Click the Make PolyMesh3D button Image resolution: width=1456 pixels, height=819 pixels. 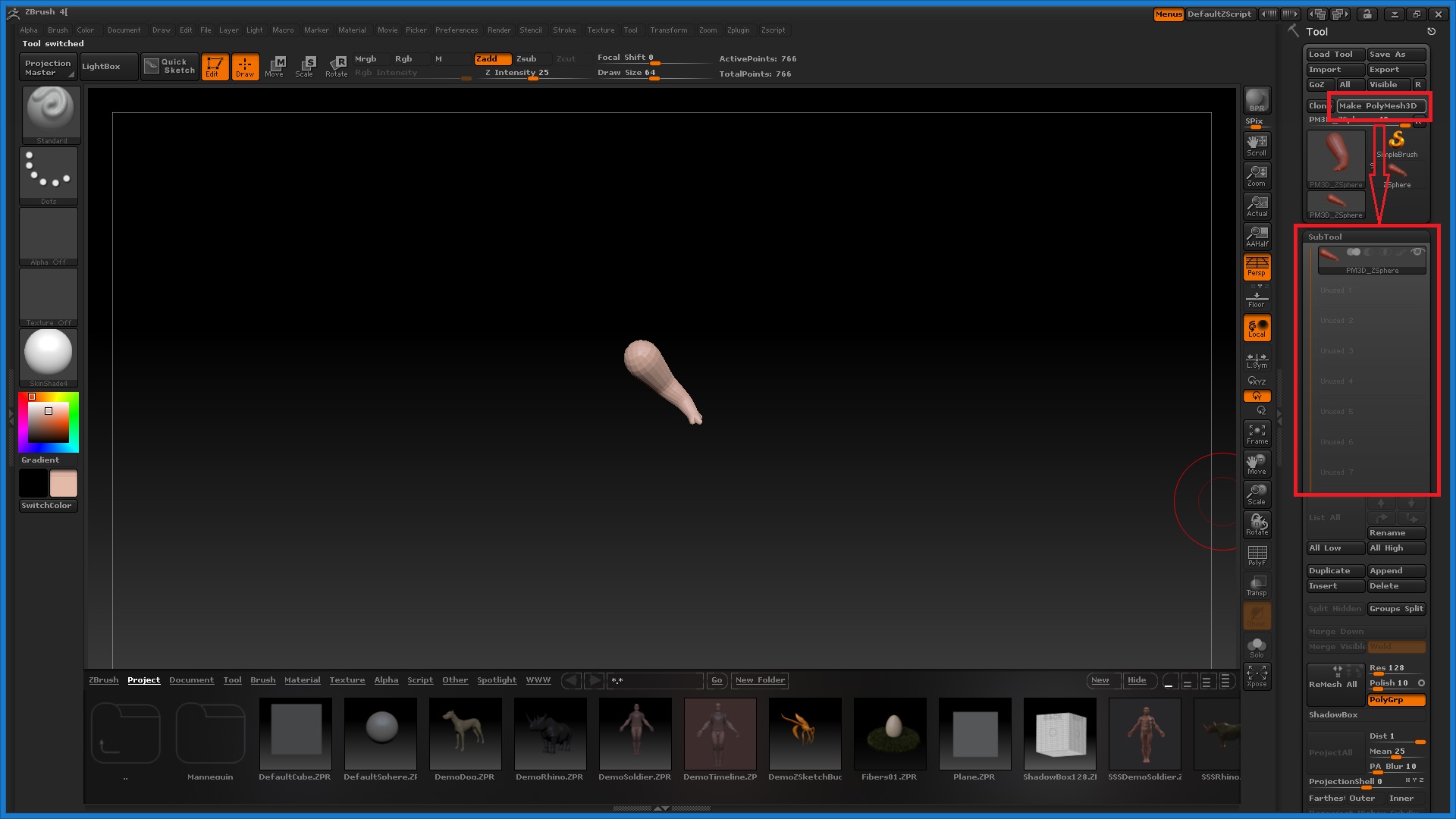click(x=1380, y=105)
